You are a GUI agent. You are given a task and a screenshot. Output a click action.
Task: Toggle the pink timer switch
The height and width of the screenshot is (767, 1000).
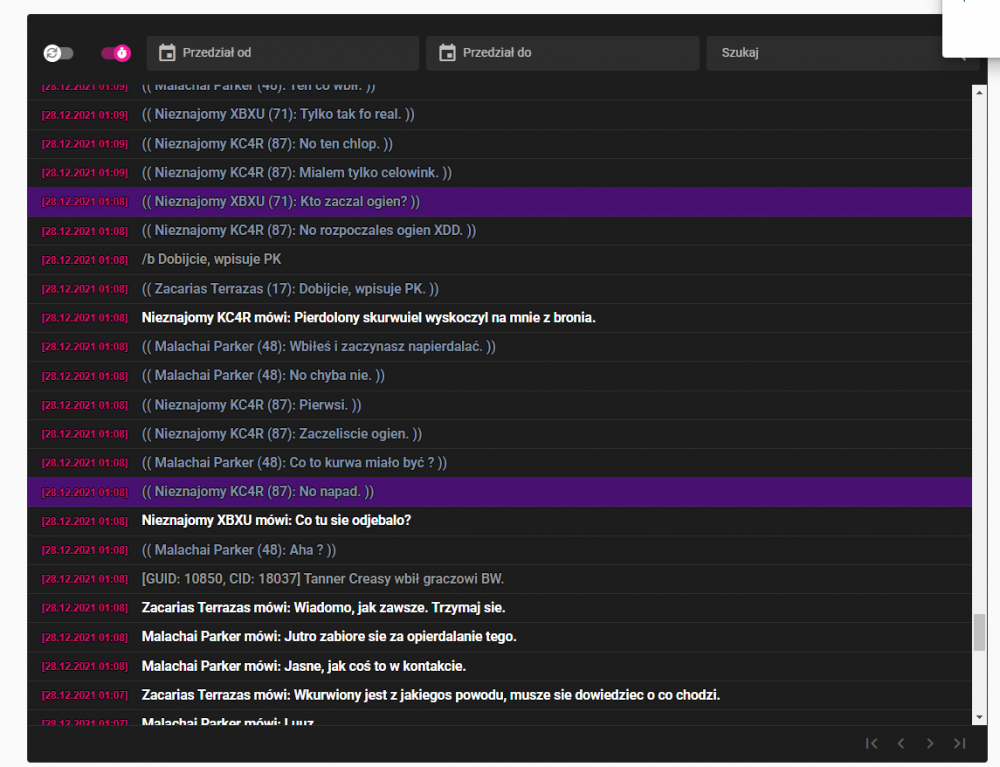pos(116,53)
